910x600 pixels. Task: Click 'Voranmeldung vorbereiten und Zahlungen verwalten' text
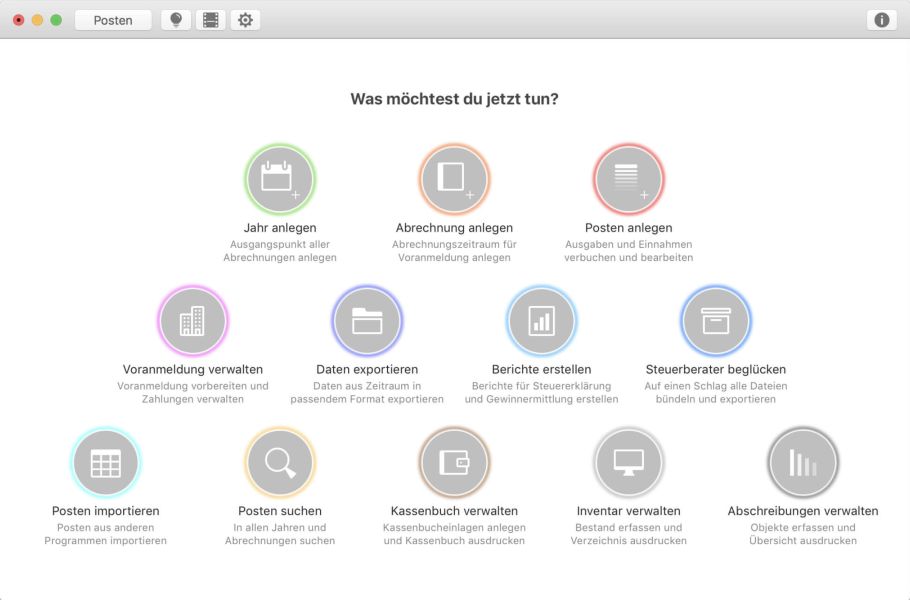pos(193,393)
